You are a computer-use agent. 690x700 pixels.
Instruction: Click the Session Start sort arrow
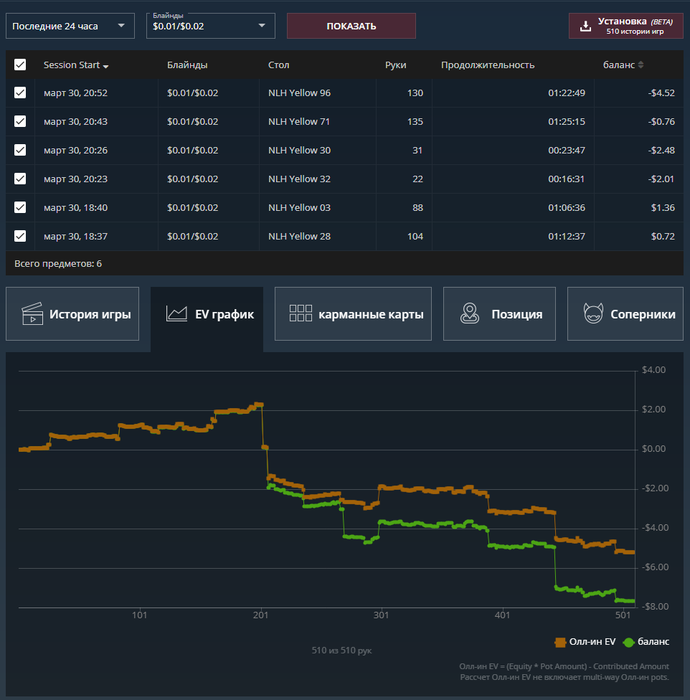106,66
